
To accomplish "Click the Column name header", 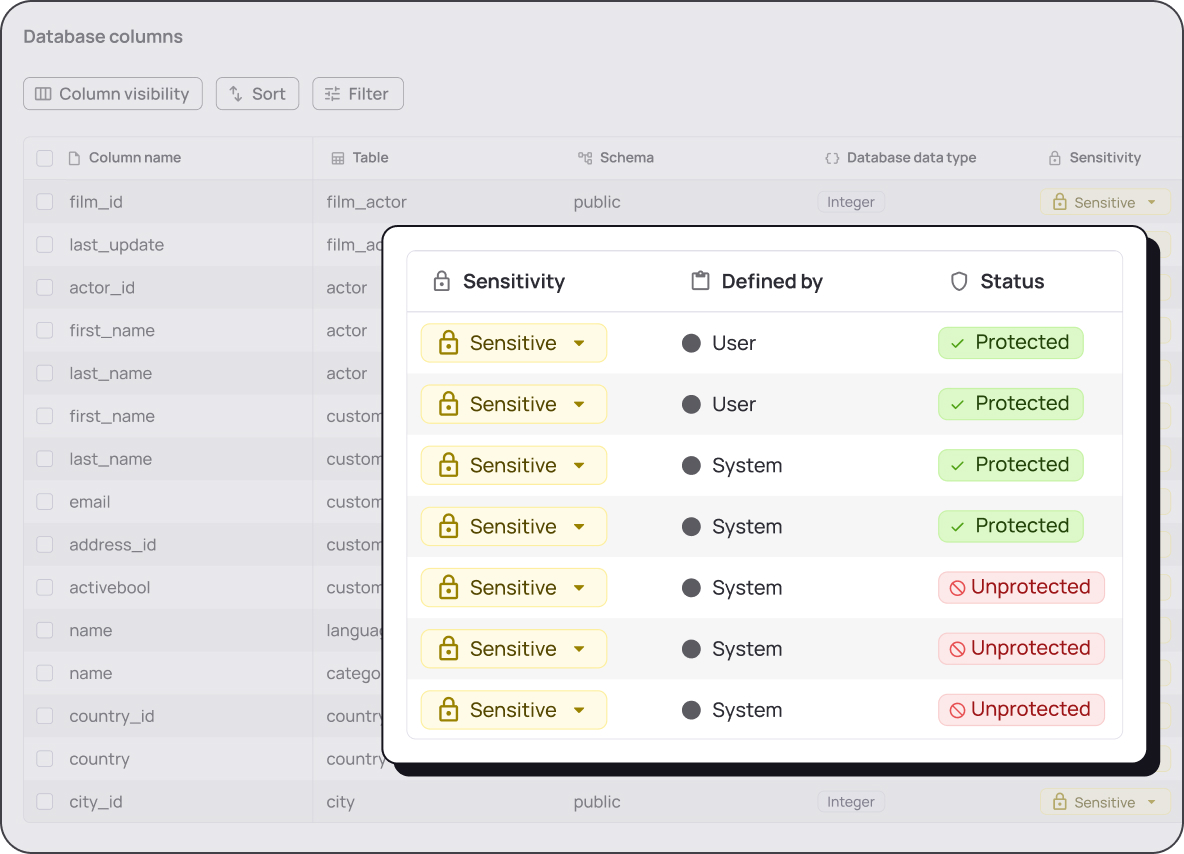I will click(135, 158).
